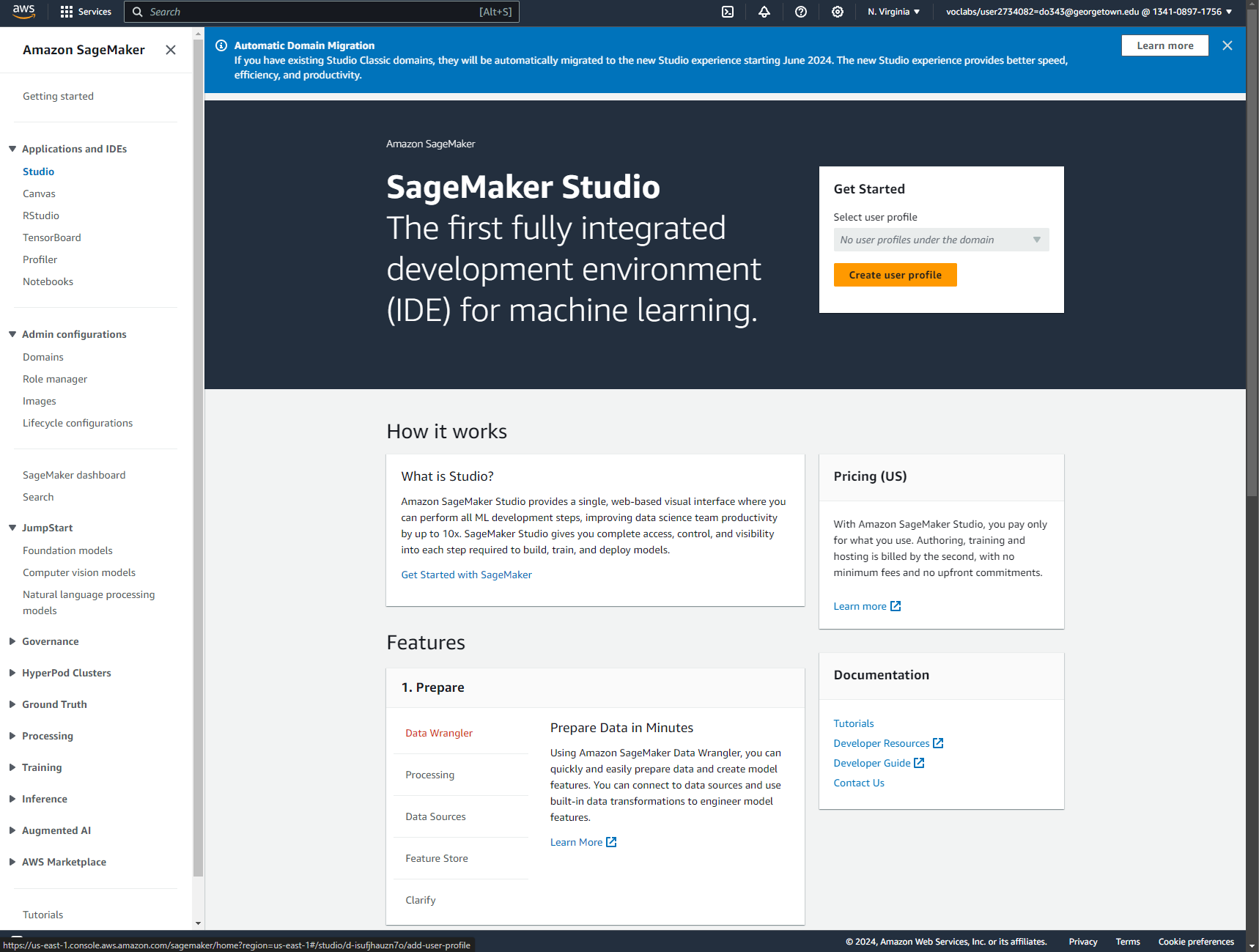Click external link icon next to Developer Resources
The width and height of the screenshot is (1259, 952).
click(x=938, y=743)
